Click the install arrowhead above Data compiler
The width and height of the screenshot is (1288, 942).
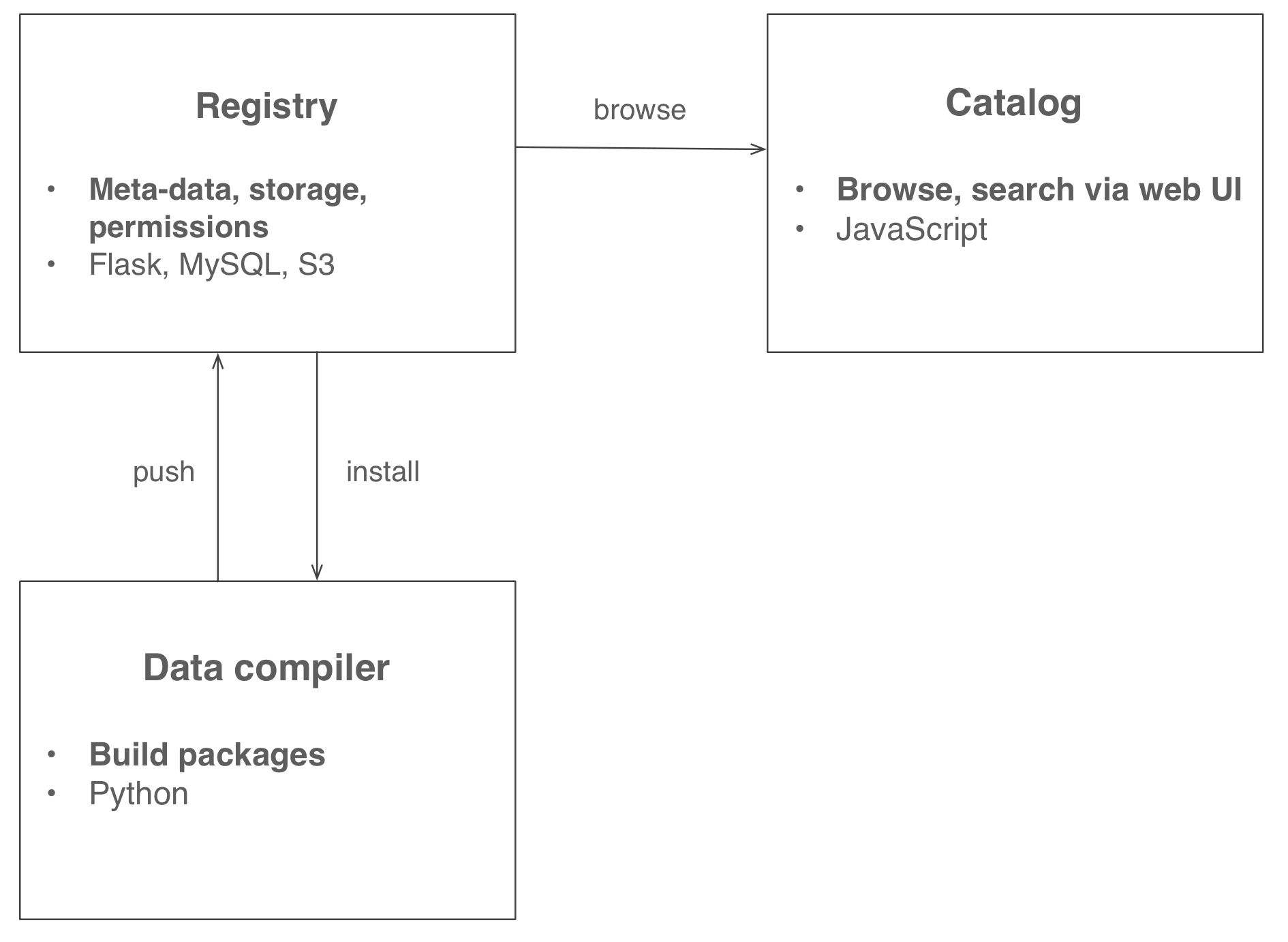tap(317, 573)
